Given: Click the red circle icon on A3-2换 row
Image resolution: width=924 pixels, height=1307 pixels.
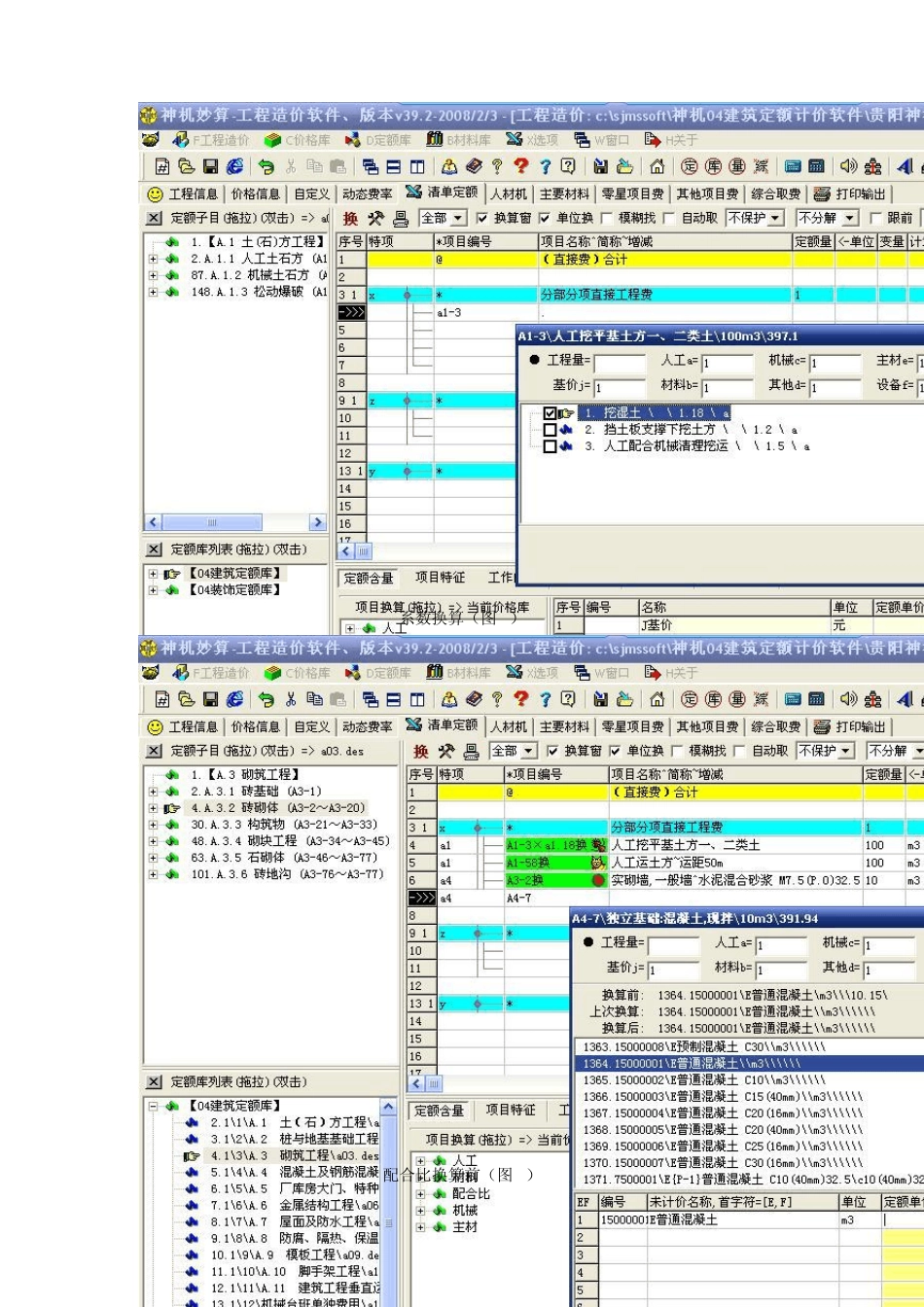Looking at the screenshot, I should pos(598,880).
